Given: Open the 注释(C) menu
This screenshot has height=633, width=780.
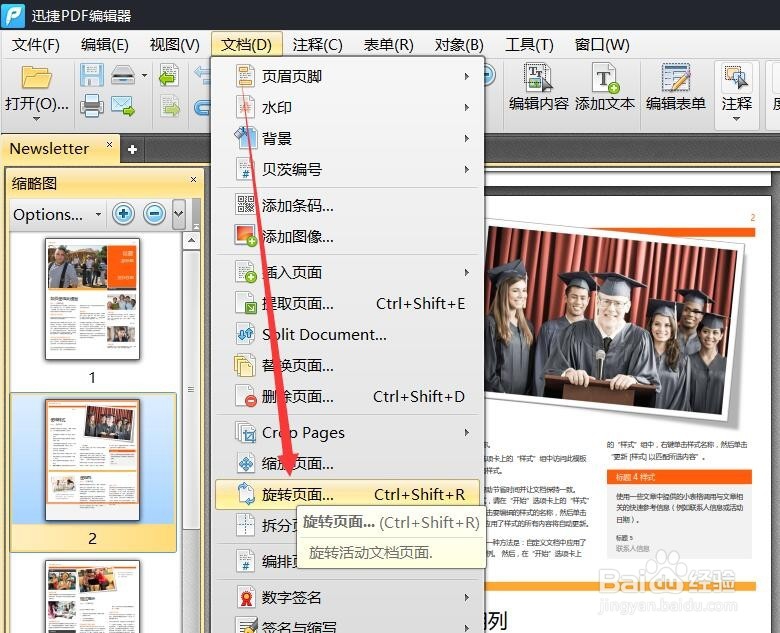Looking at the screenshot, I should pyautogui.click(x=317, y=45).
